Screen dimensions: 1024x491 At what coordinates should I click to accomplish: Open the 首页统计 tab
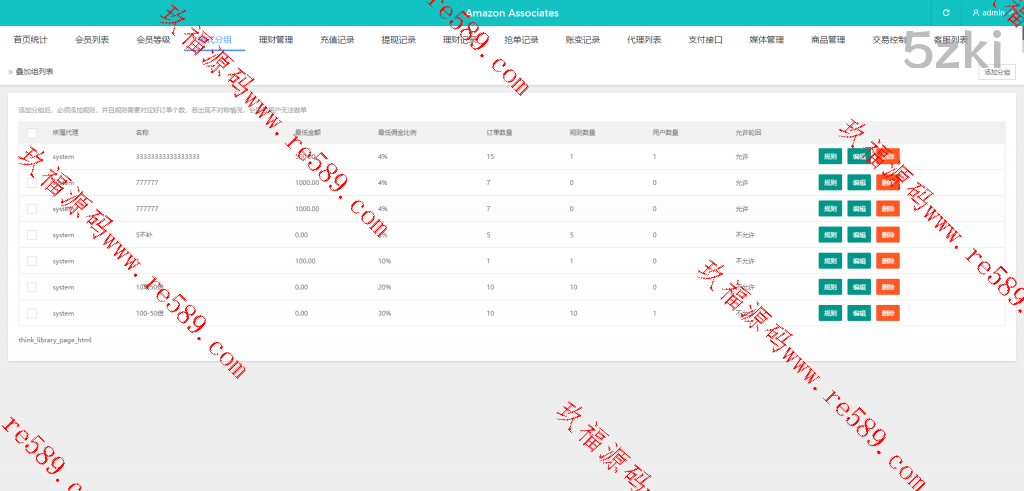pos(30,40)
